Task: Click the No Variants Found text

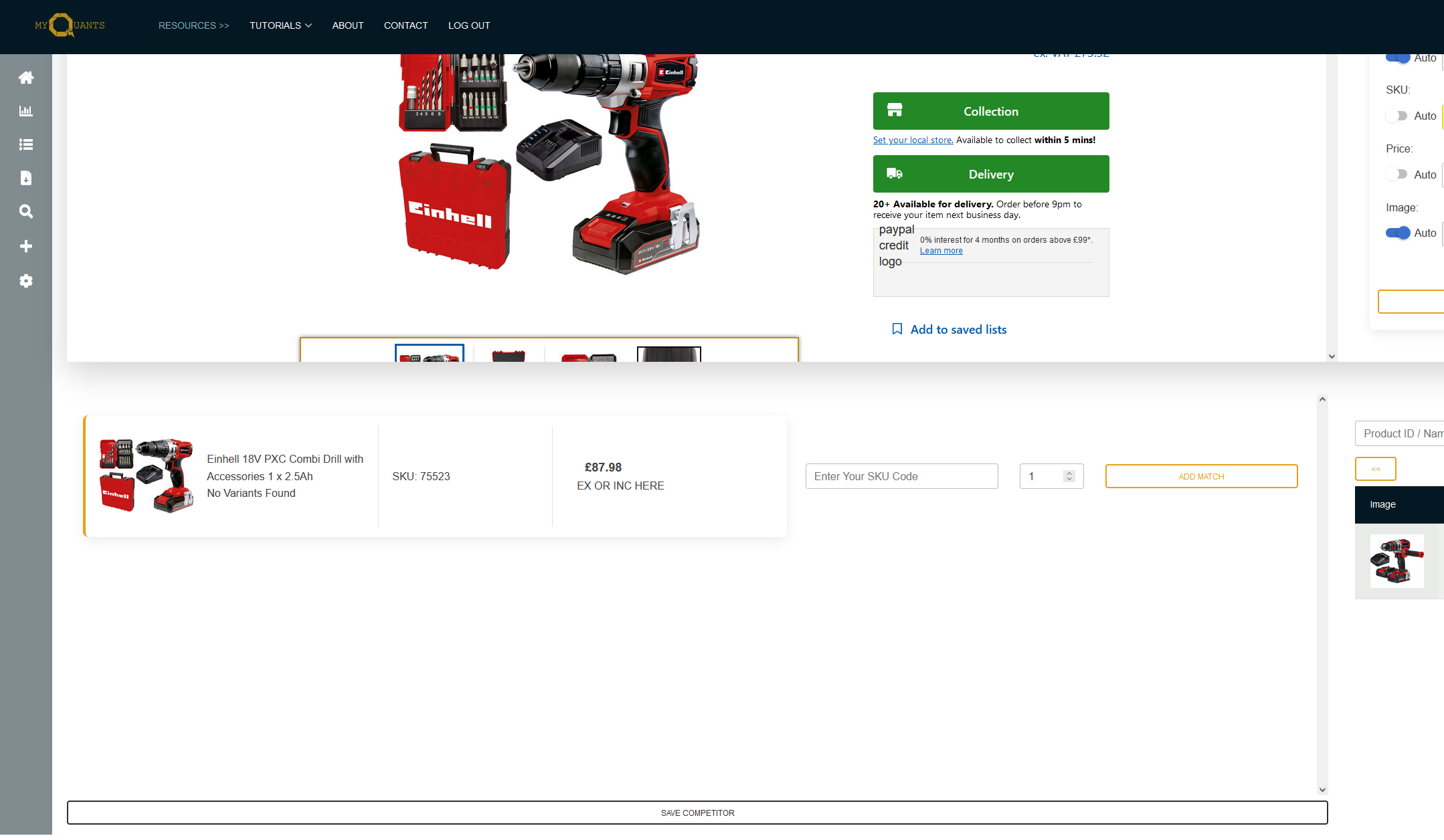Action: (251, 493)
